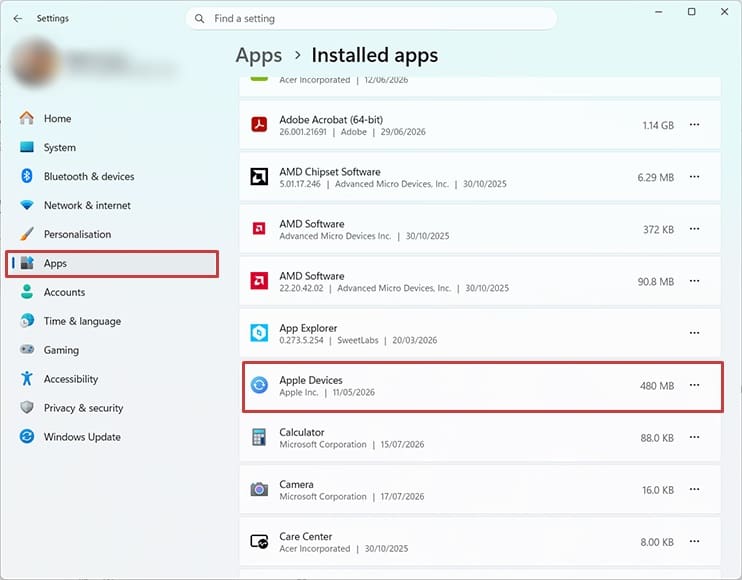Click the 6.29 MB size value
This screenshot has height=580, width=742.
coord(655,177)
